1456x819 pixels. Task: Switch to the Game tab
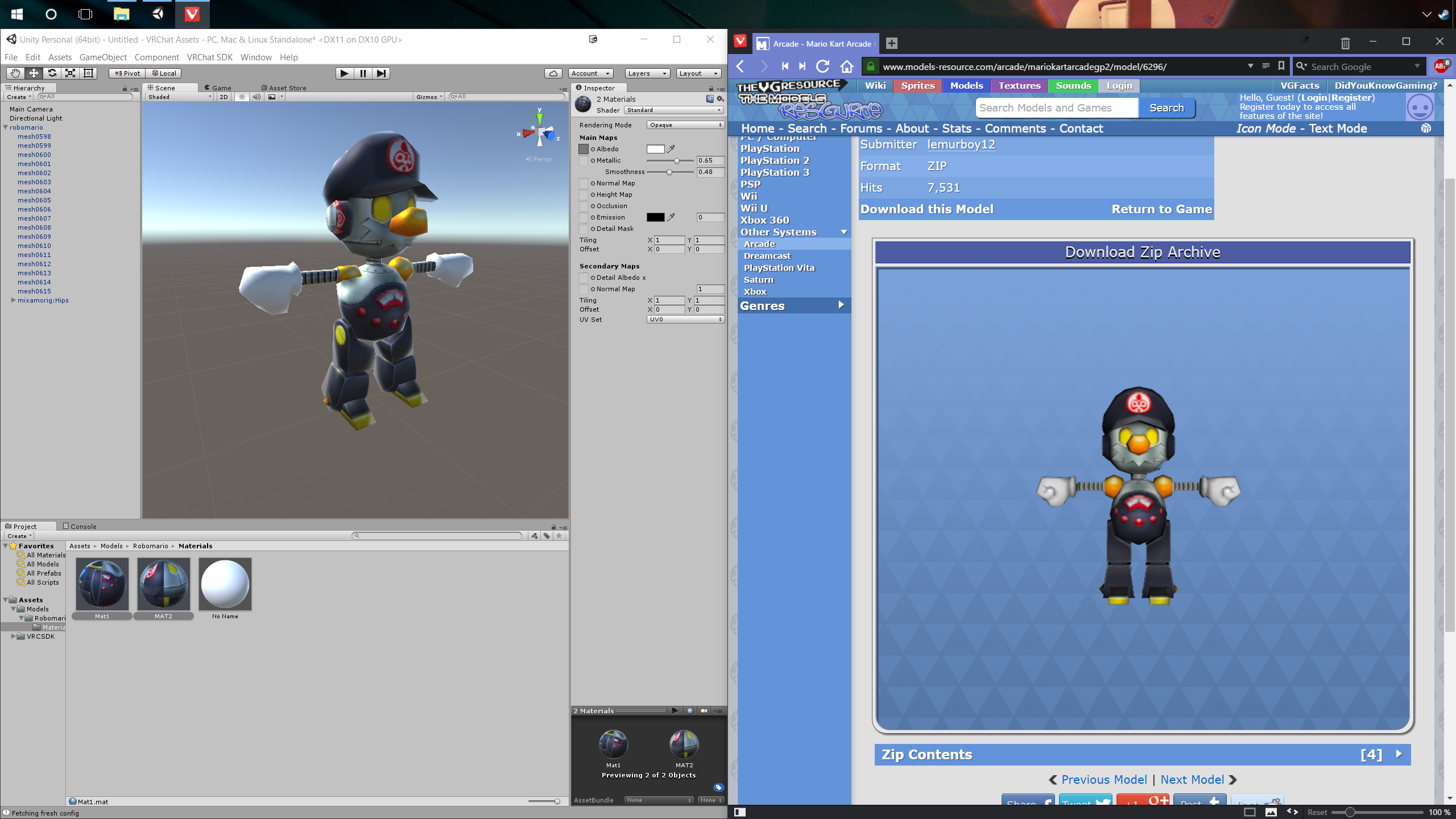click(x=218, y=88)
